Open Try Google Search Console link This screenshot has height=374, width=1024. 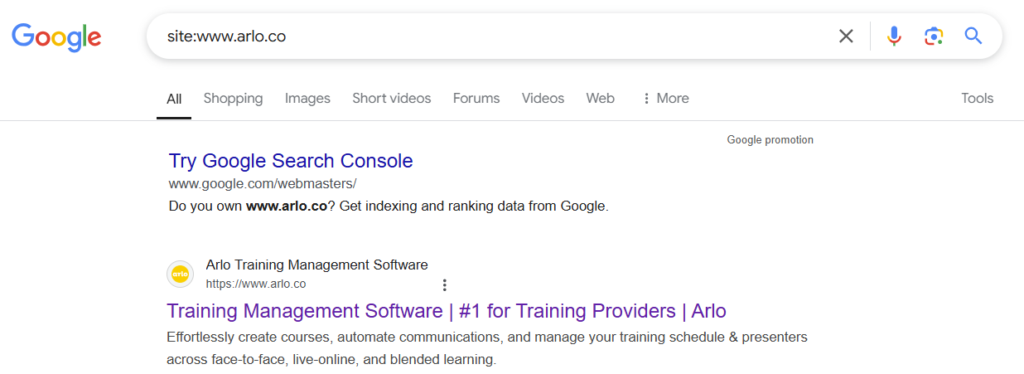(291, 161)
